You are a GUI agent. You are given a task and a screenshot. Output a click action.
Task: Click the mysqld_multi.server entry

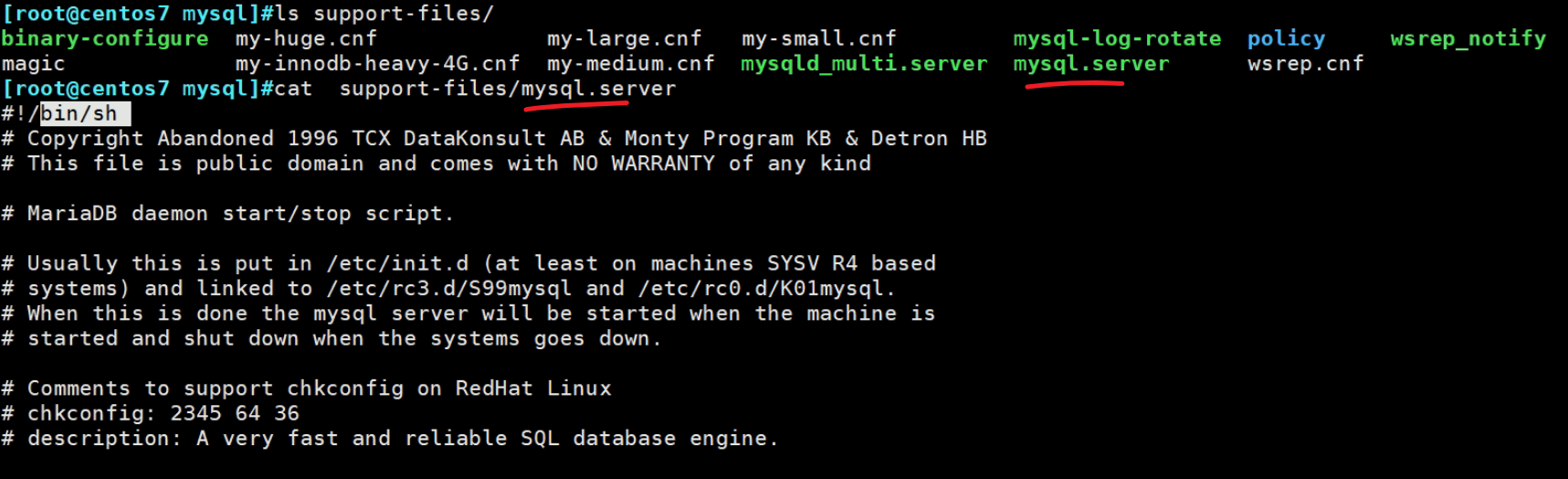pyautogui.click(x=863, y=64)
